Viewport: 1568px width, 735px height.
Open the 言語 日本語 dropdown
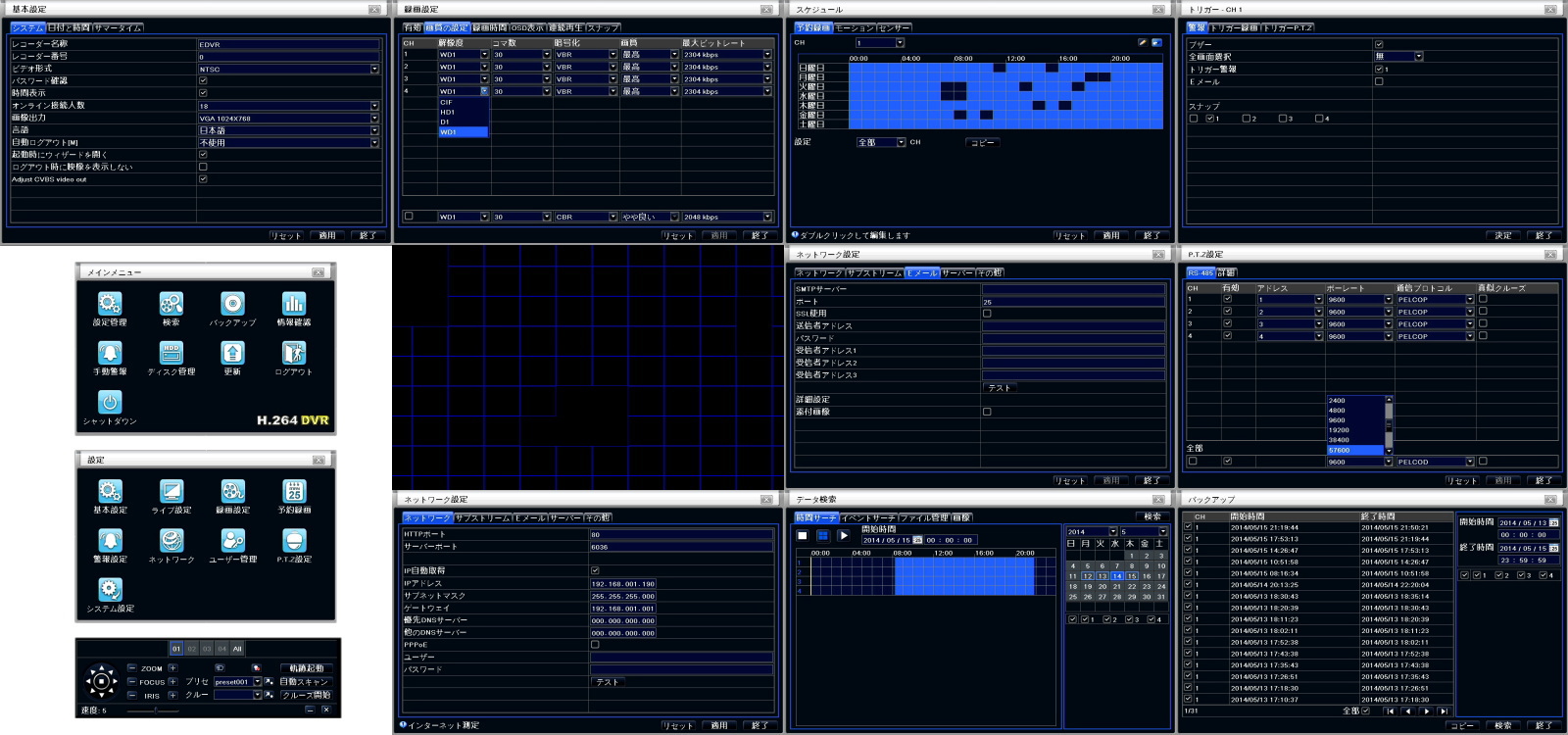(288, 130)
